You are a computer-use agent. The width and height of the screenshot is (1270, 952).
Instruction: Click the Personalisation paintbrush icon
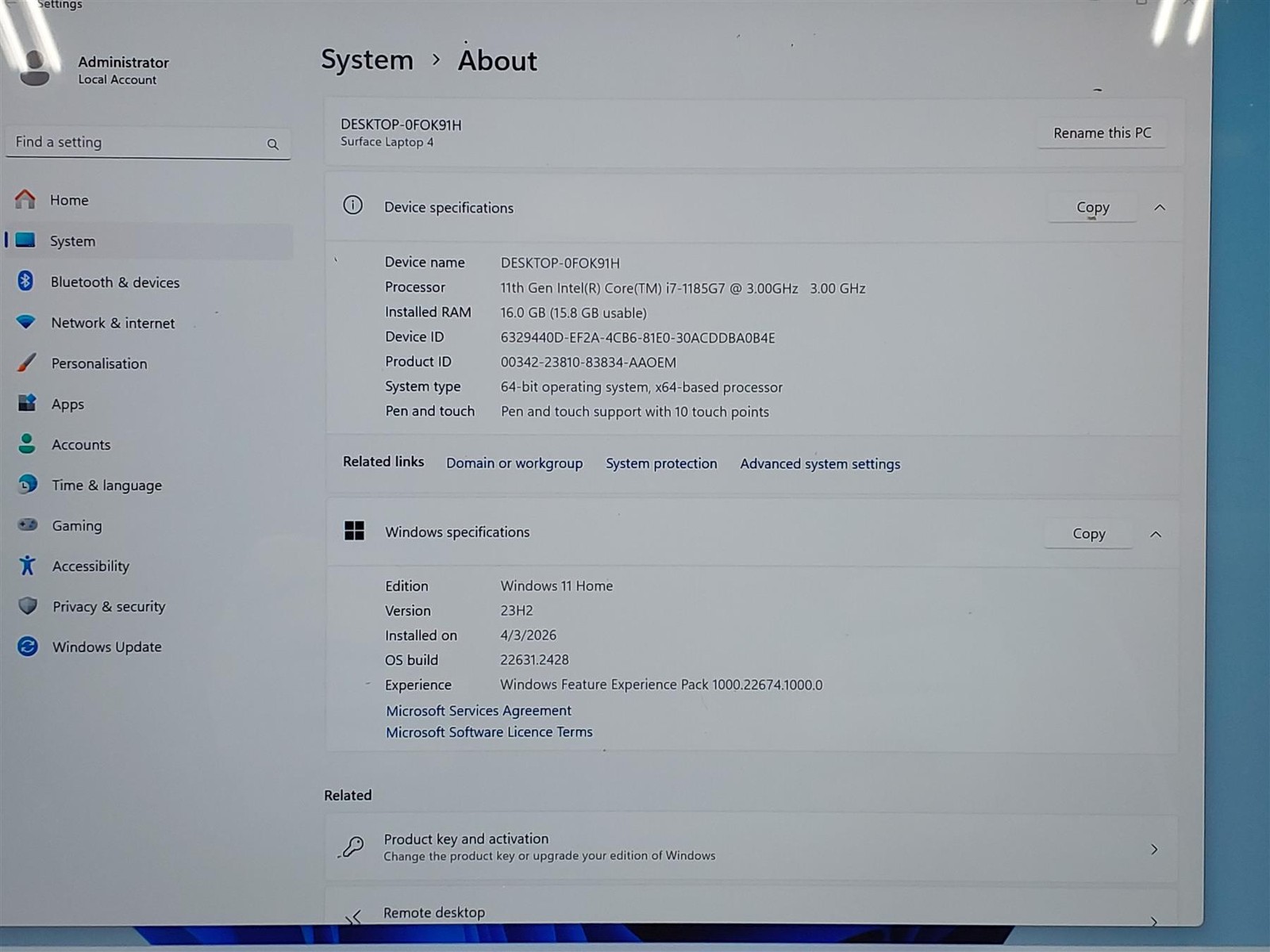tap(26, 363)
